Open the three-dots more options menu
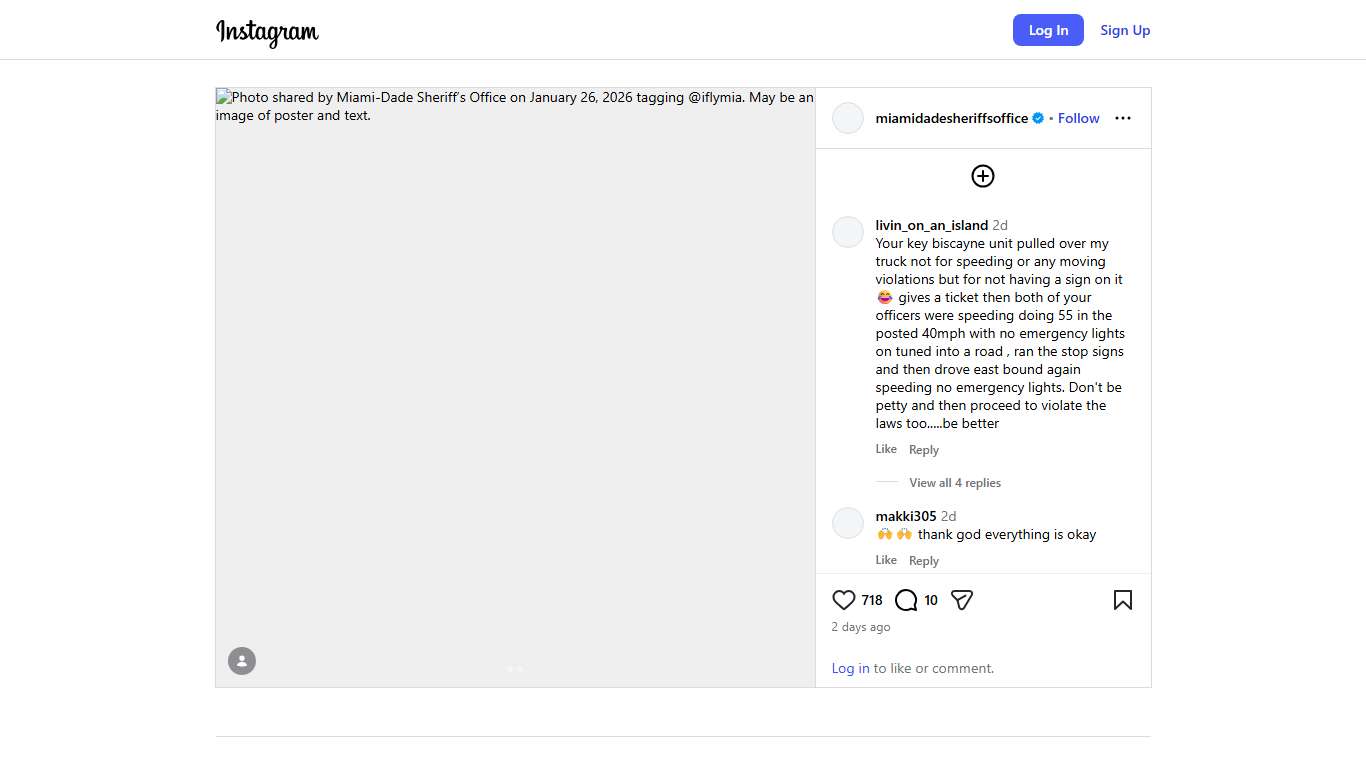This screenshot has width=1366, height=768. click(x=1123, y=118)
